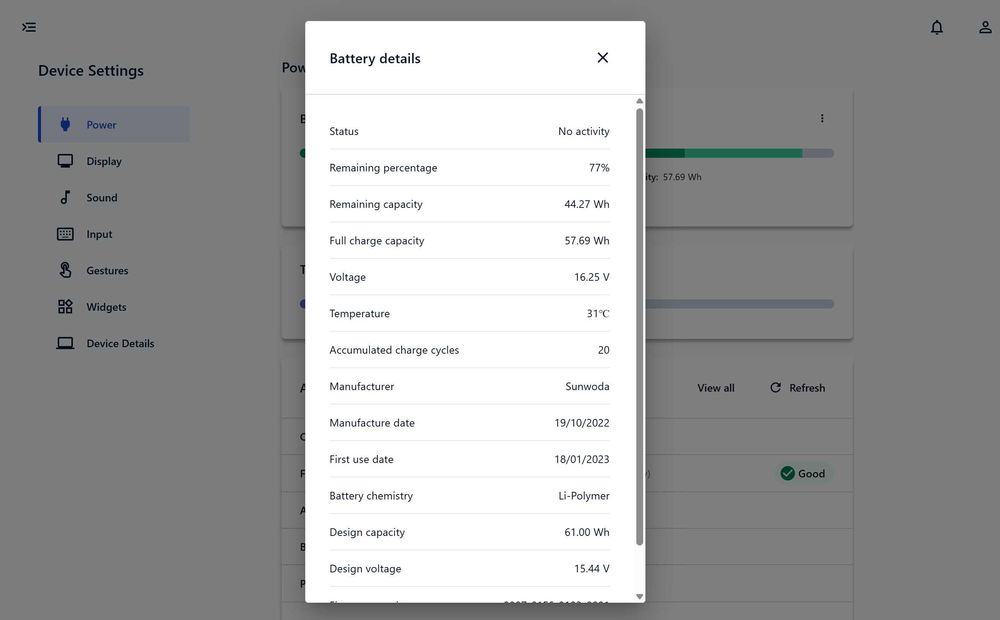This screenshot has width=1000, height=620.
Task: Click the Good status badge text
Action: (811, 473)
